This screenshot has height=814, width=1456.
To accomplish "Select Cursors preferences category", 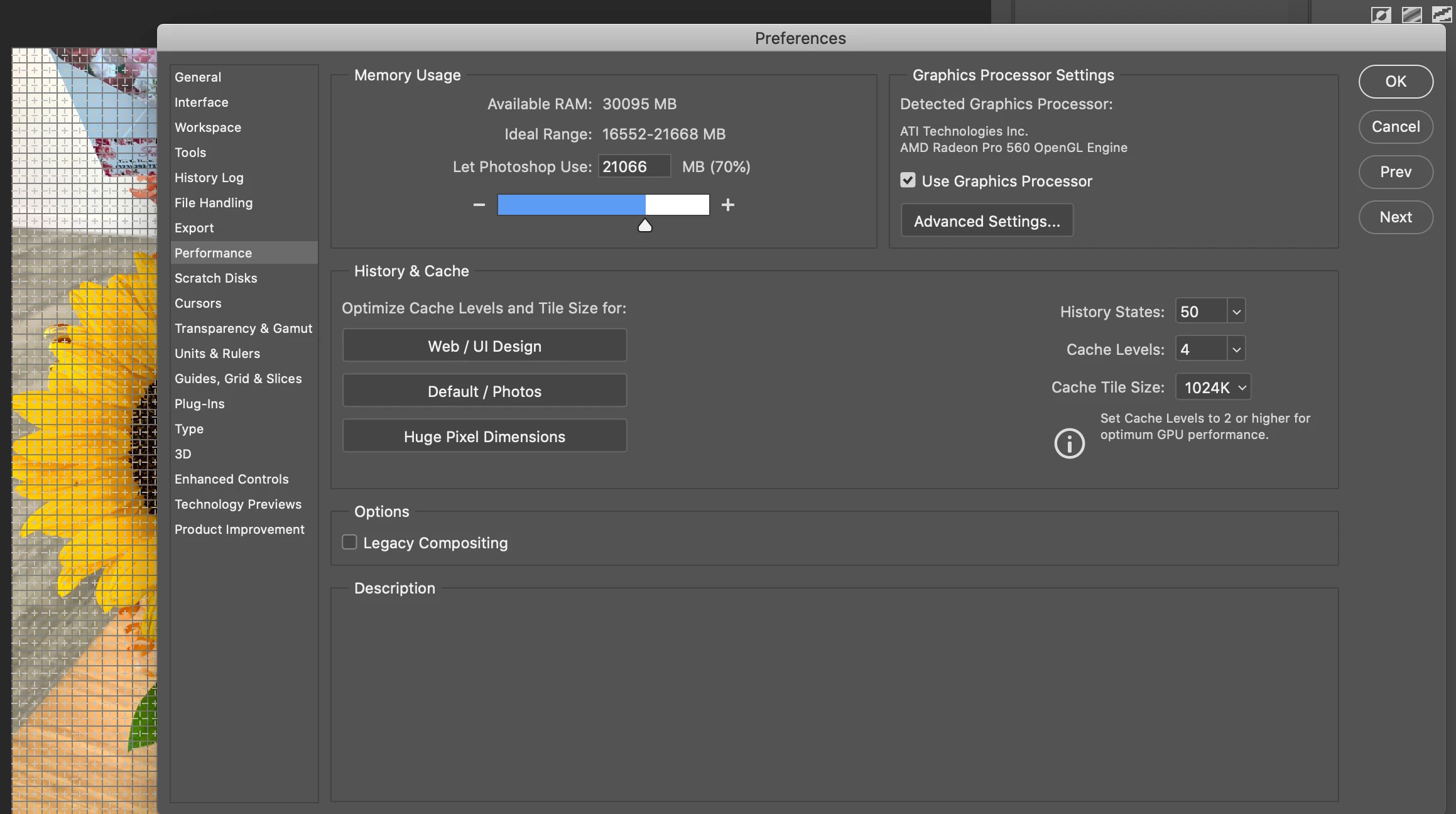I will 244,303.
